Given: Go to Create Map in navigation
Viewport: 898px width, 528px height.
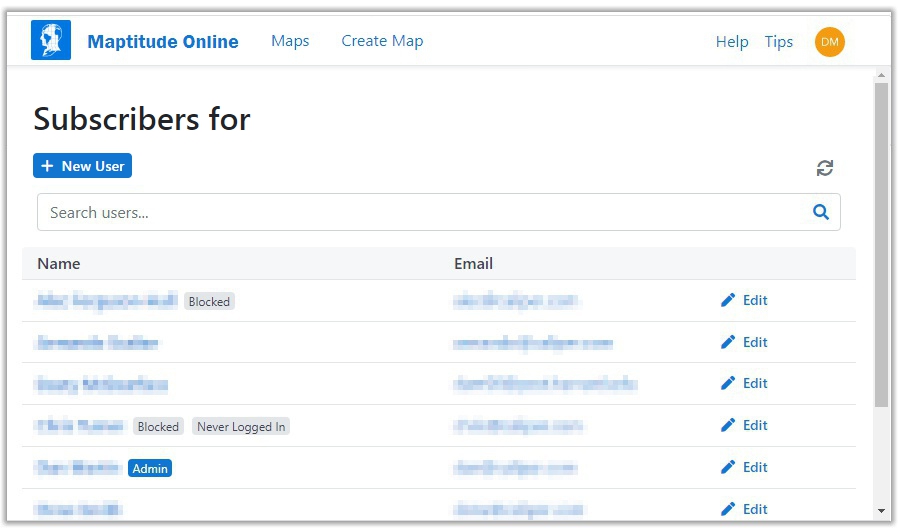Looking at the screenshot, I should (382, 41).
